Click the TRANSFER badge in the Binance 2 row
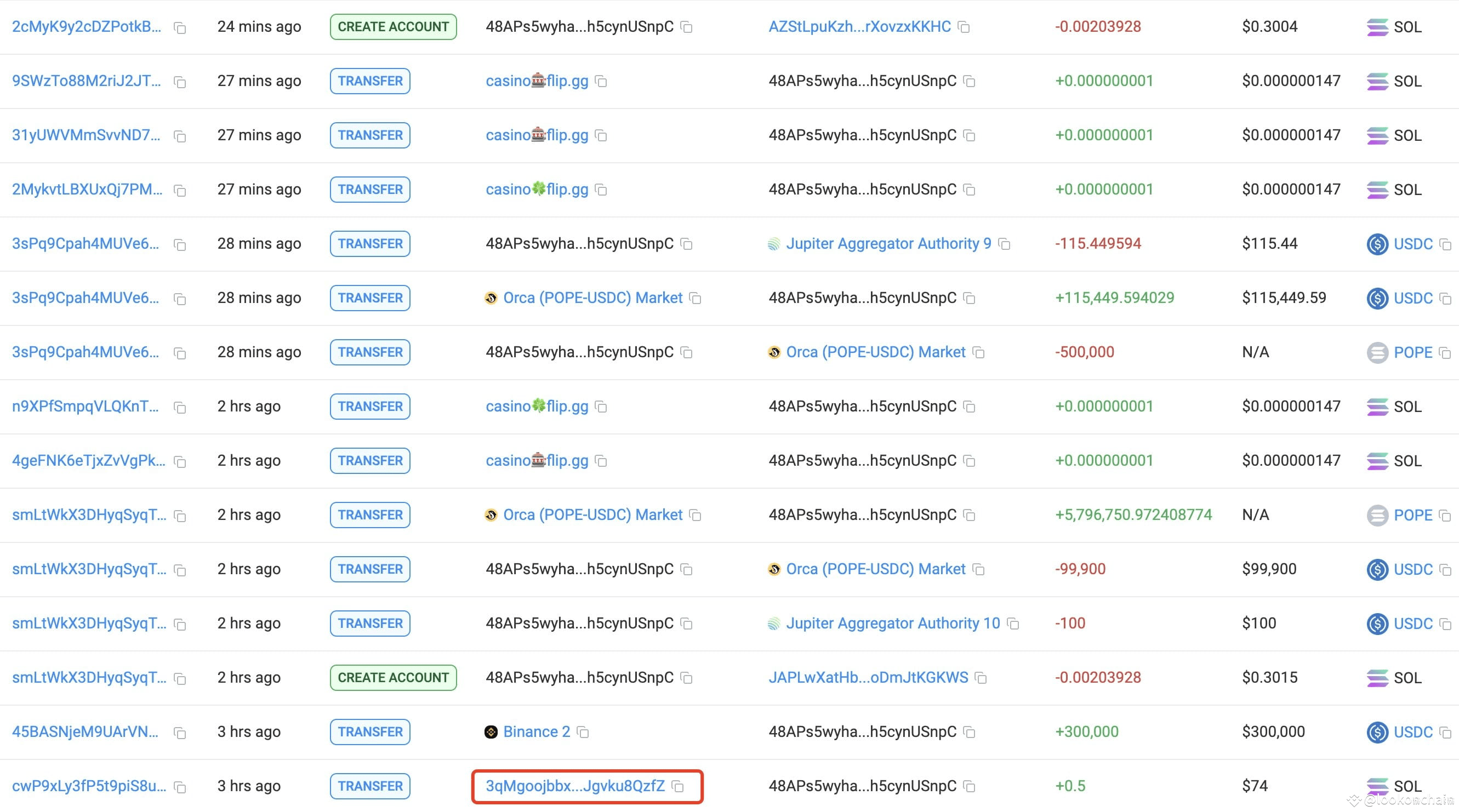Image resolution: width=1459 pixels, height=812 pixels. pos(370,731)
